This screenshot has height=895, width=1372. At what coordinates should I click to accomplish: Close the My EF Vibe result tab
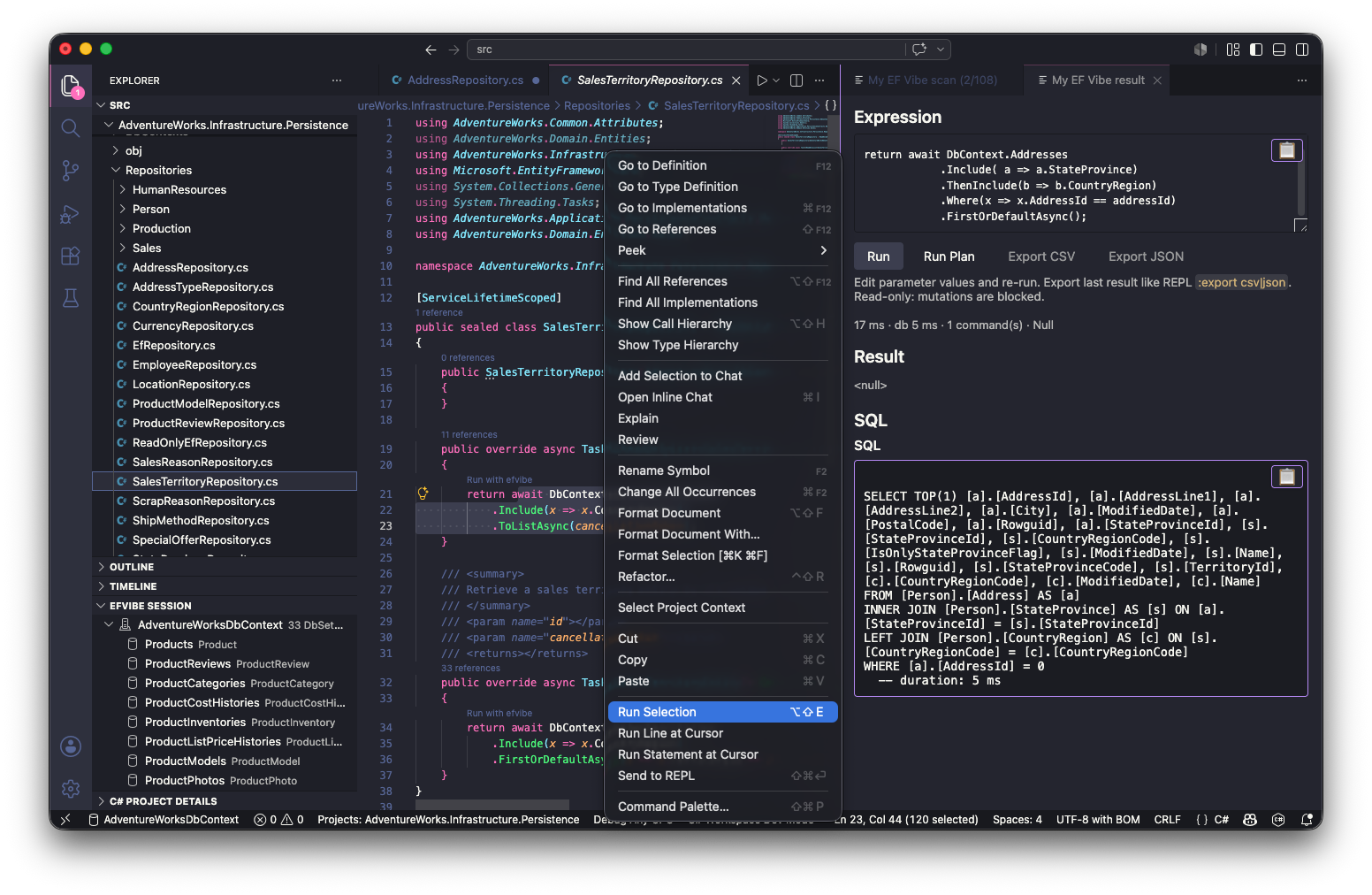click(1156, 80)
